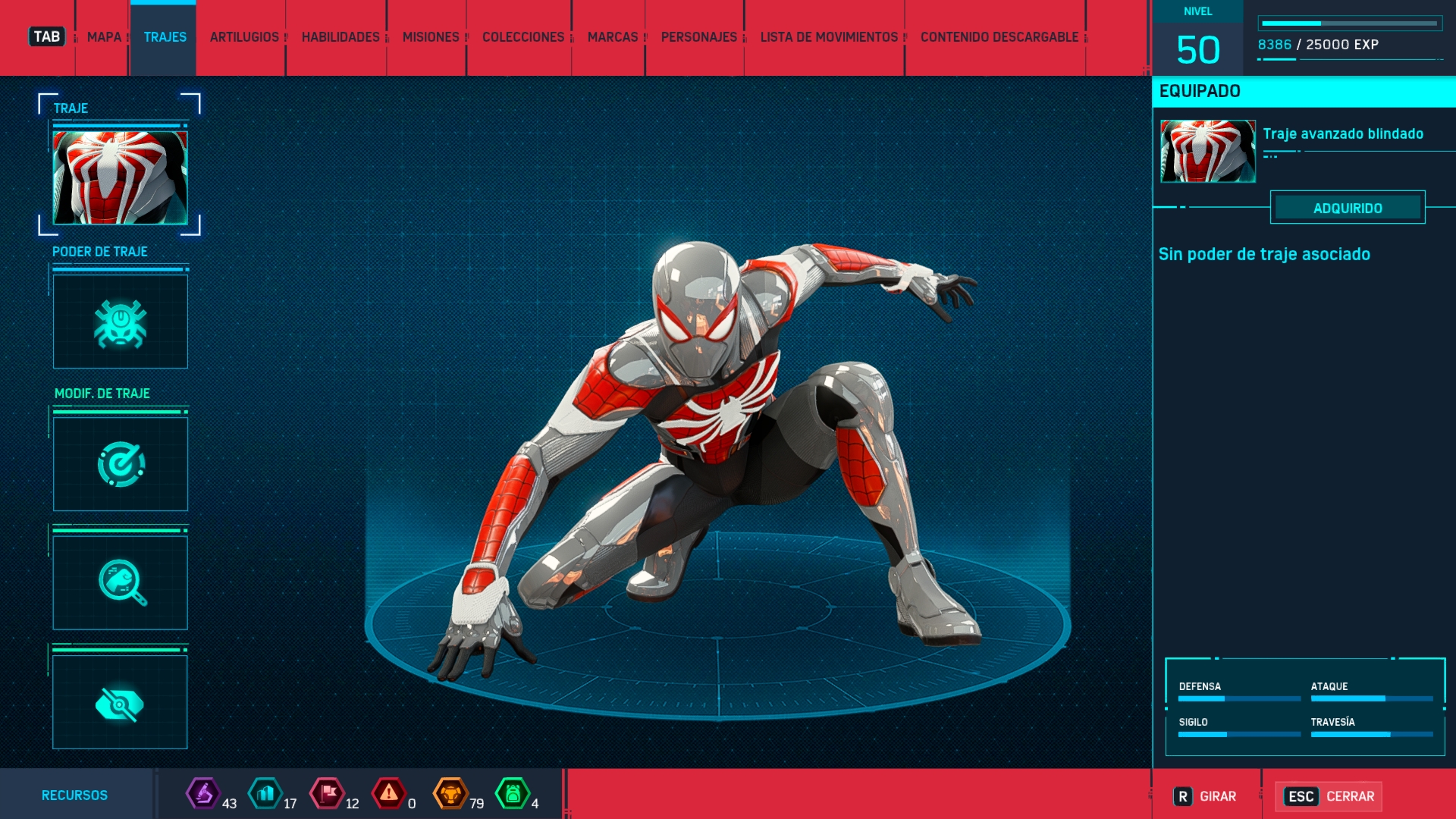
Task: Open the suit mod crossed-eye stealth slot
Action: coord(121,702)
